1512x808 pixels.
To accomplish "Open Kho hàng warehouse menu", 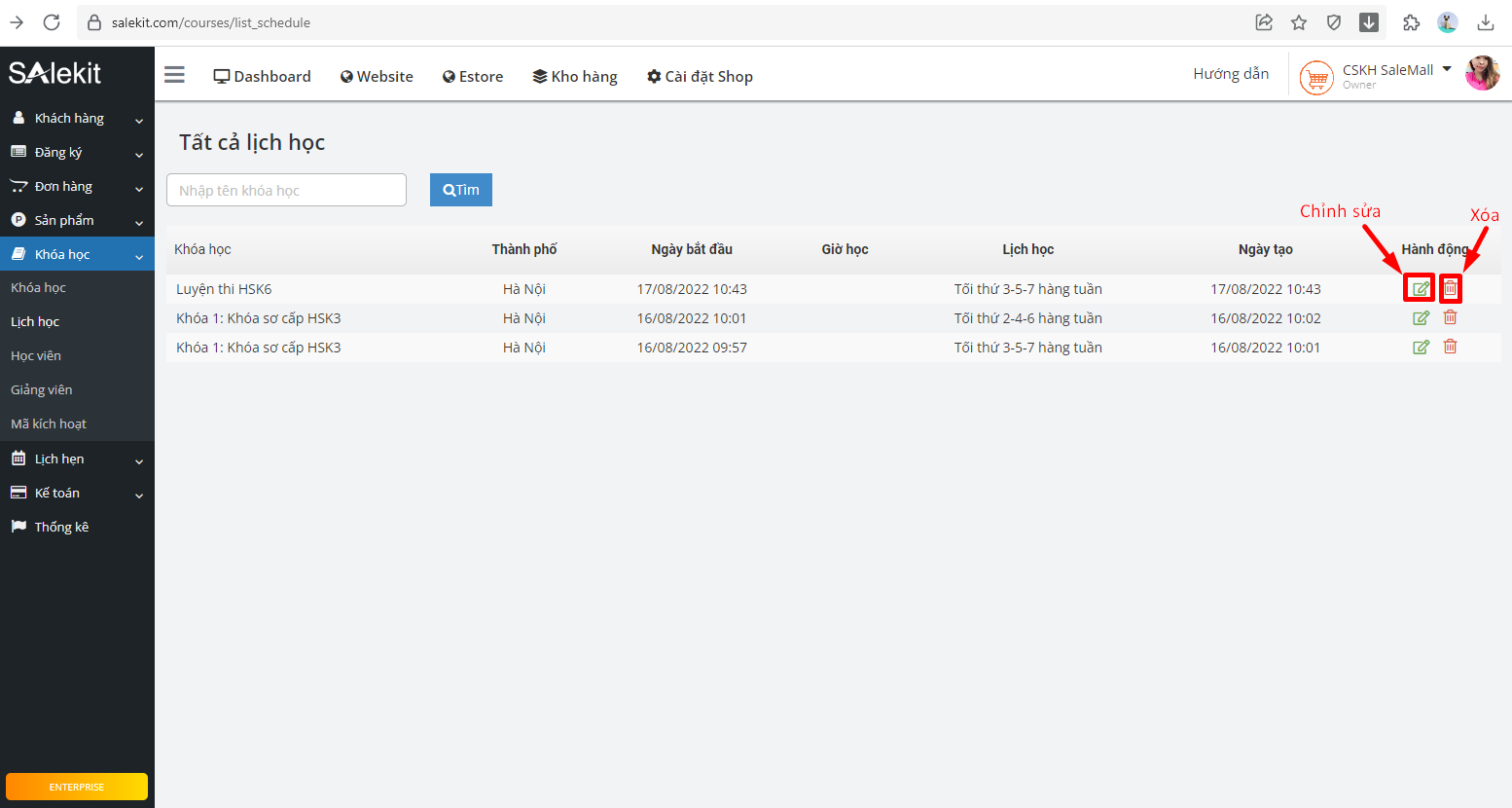I will (575, 76).
